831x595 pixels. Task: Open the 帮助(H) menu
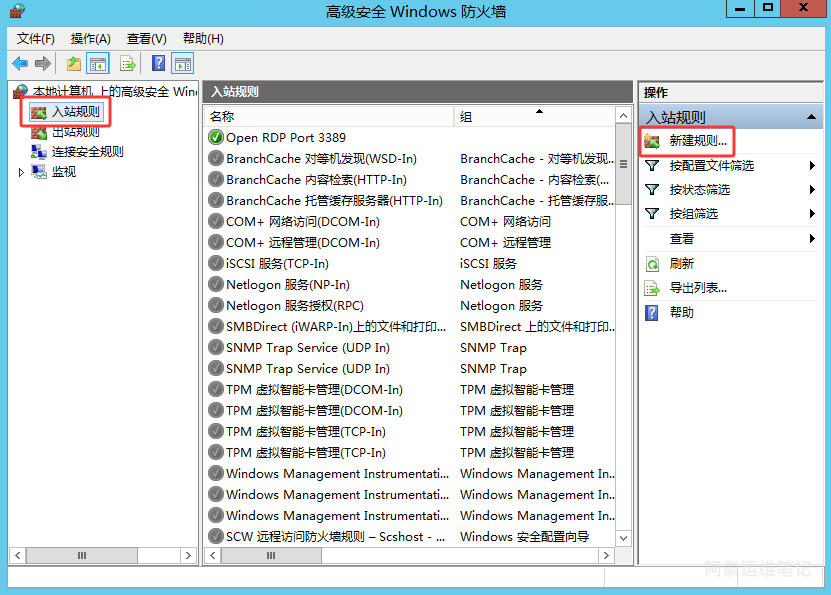(203, 39)
